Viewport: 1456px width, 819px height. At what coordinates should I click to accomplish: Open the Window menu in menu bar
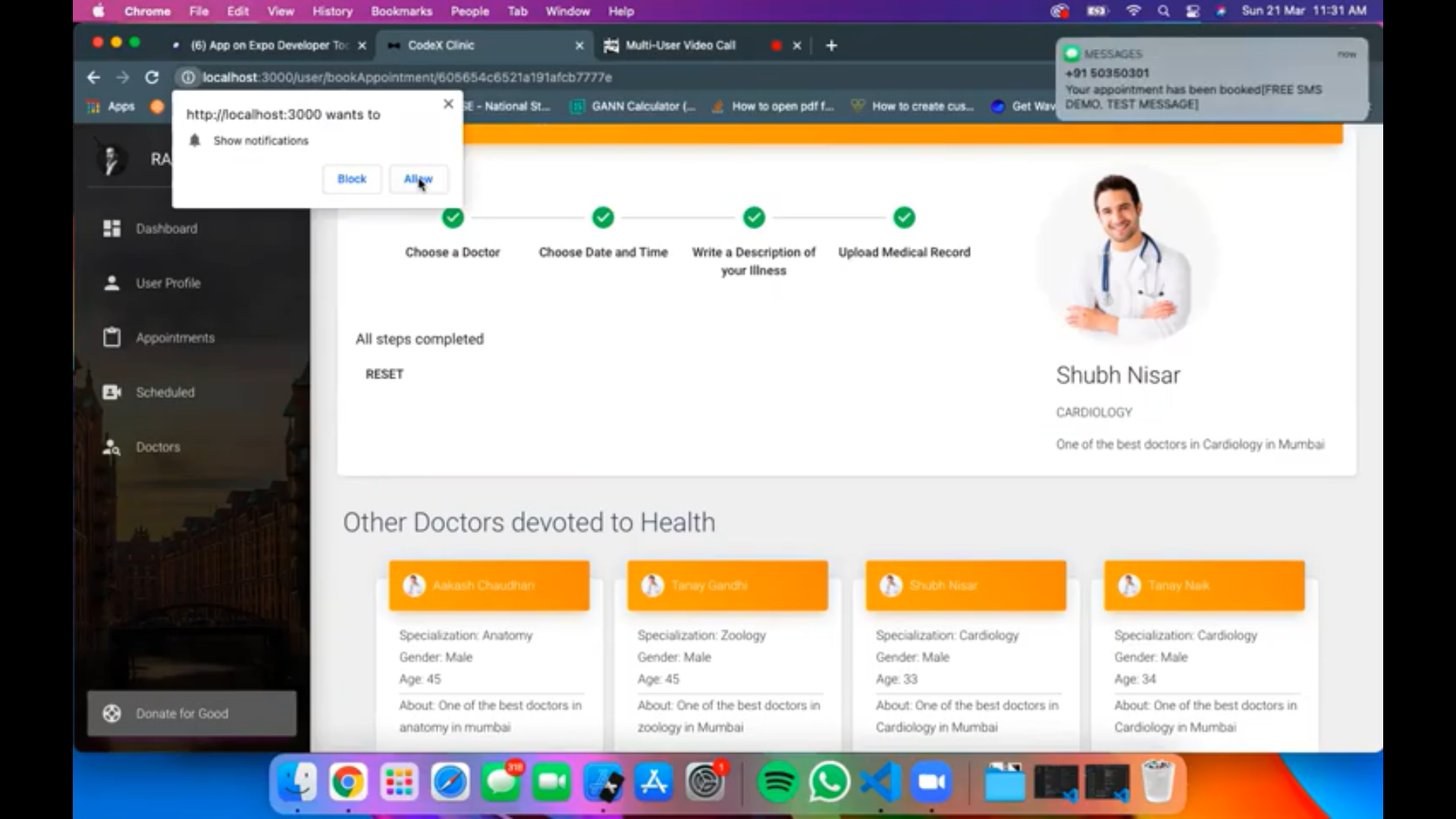[x=567, y=11]
